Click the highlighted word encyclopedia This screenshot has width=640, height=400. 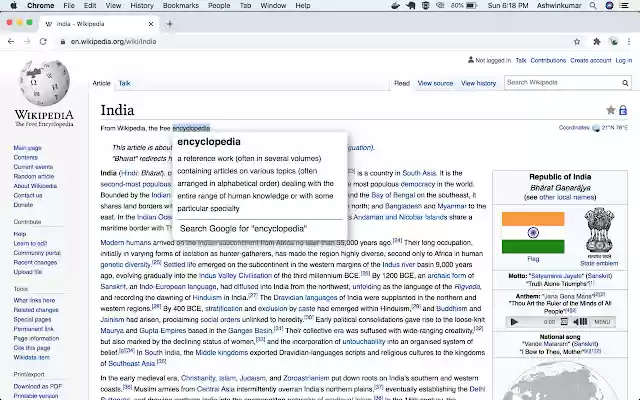click(191, 128)
